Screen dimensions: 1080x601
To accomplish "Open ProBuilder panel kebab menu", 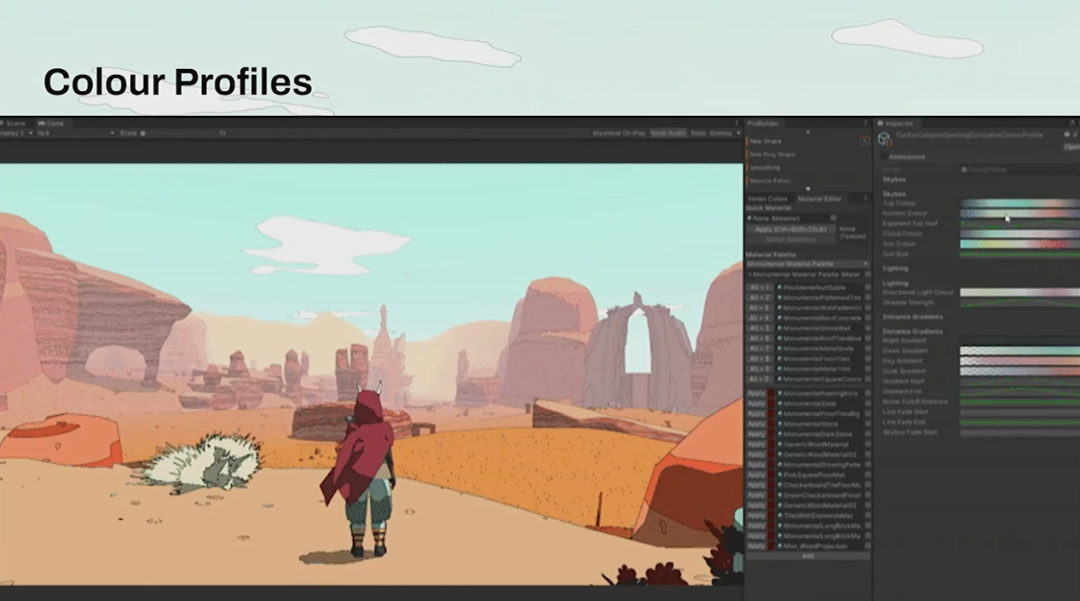I will pos(866,123).
